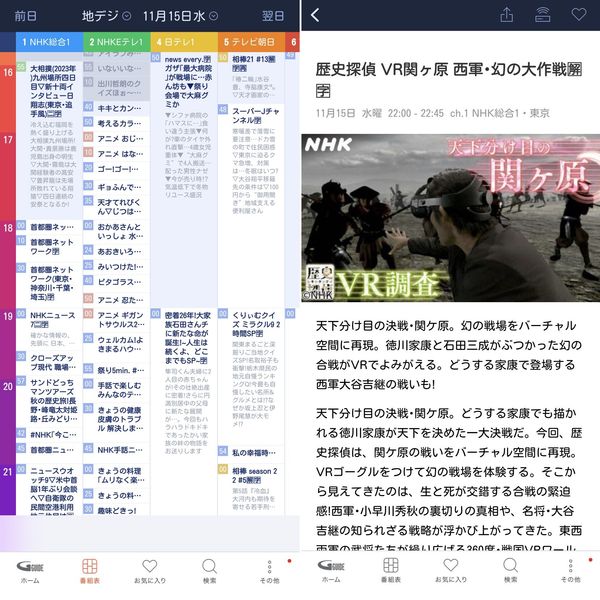Open the 相棒21 #13 program listing
The height and width of the screenshot is (600, 600).
251,78
